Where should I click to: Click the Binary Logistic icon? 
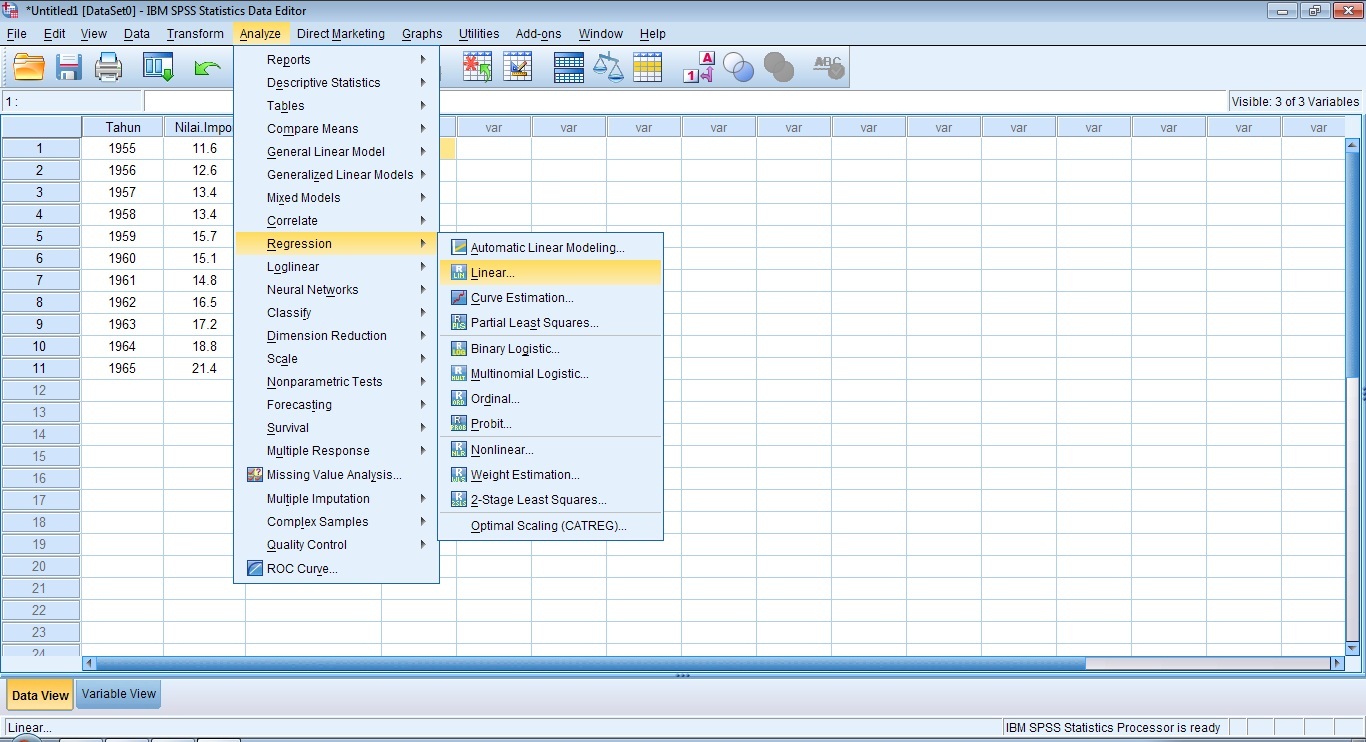tap(459, 348)
